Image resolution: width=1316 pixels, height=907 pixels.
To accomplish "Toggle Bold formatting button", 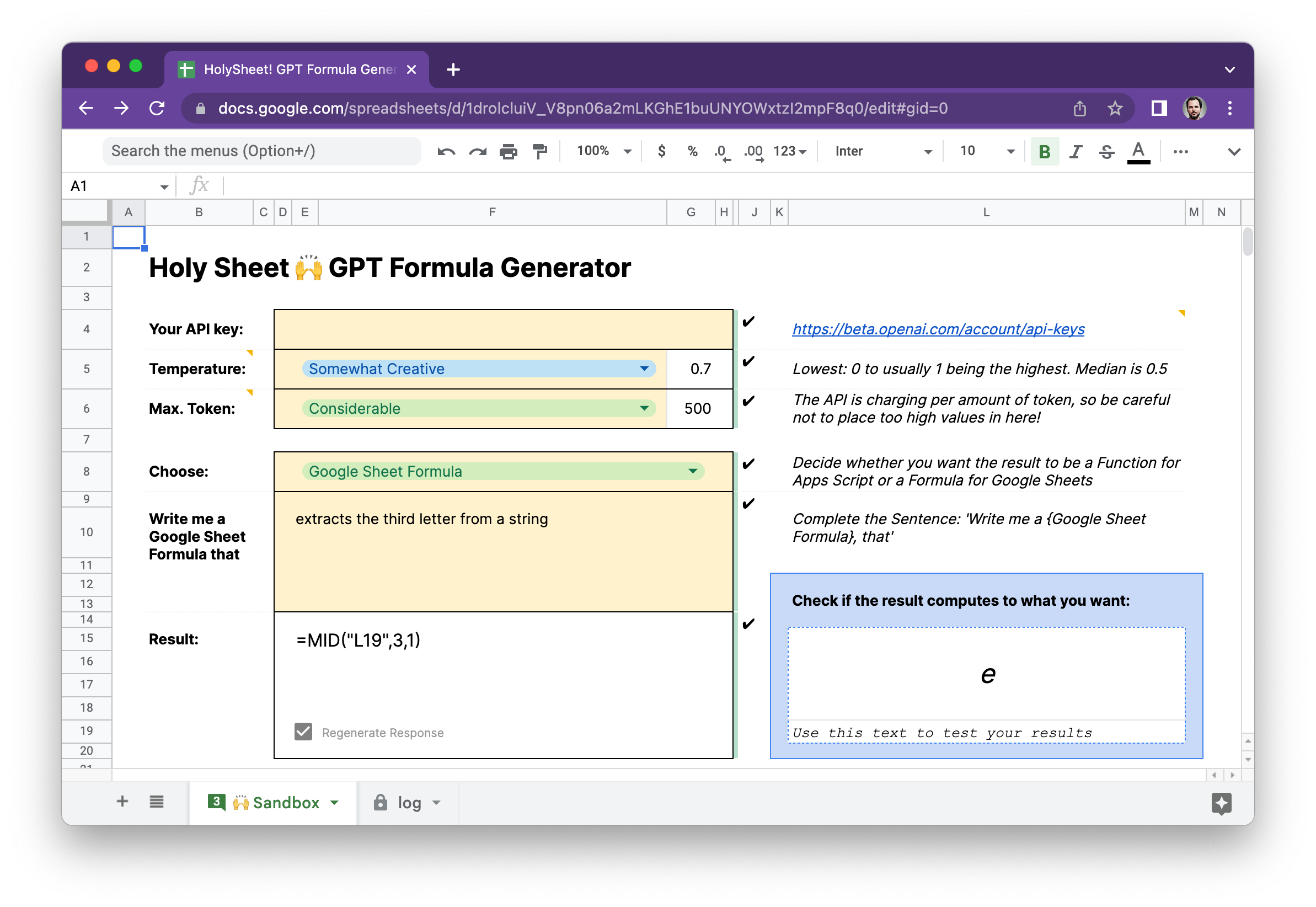I will click(1044, 152).
